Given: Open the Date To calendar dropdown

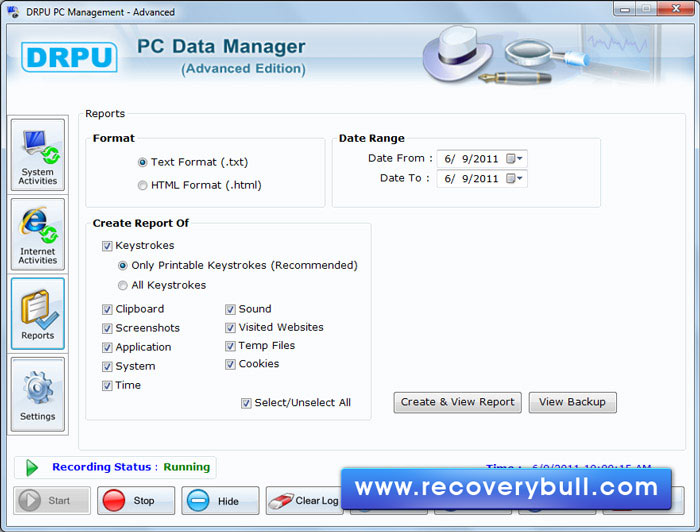Looking at the screenshot, I should pos(514,179).
